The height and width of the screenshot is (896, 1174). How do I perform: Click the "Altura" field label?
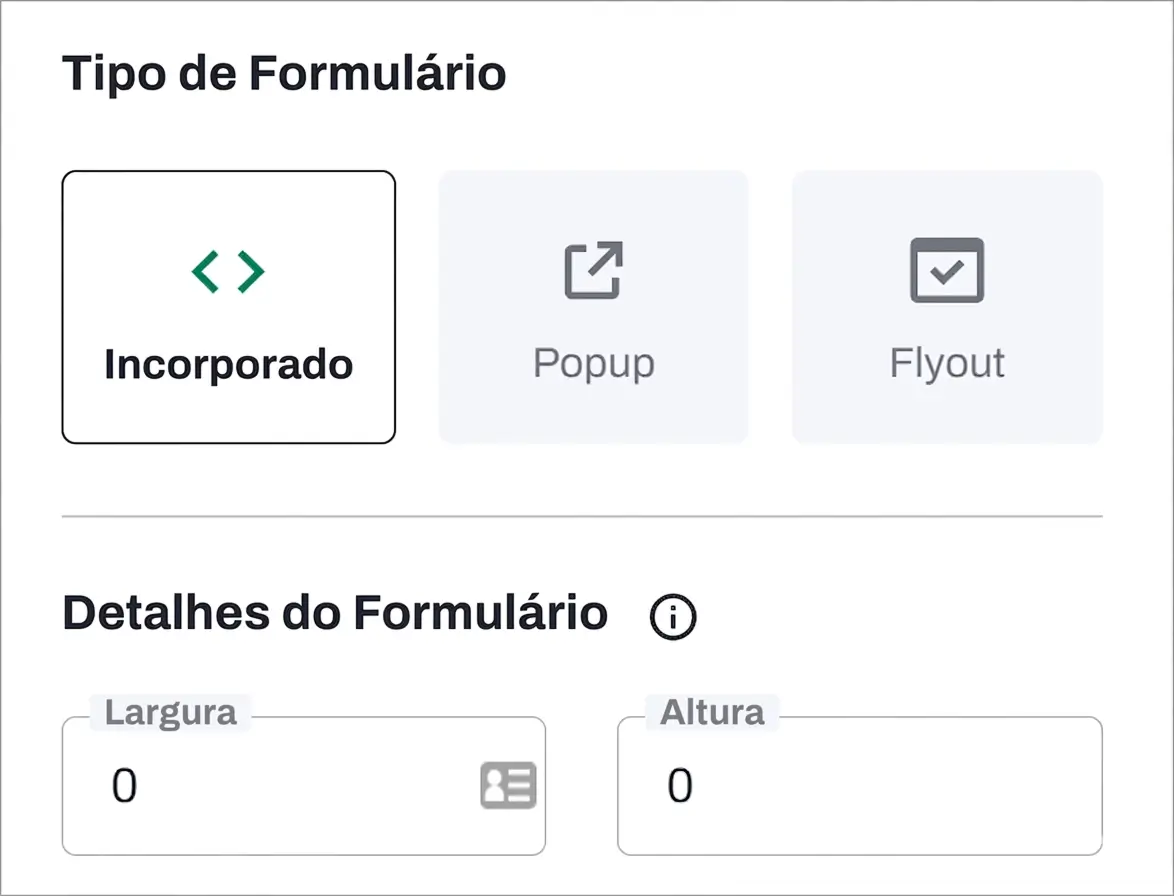[x=712, y=713]
